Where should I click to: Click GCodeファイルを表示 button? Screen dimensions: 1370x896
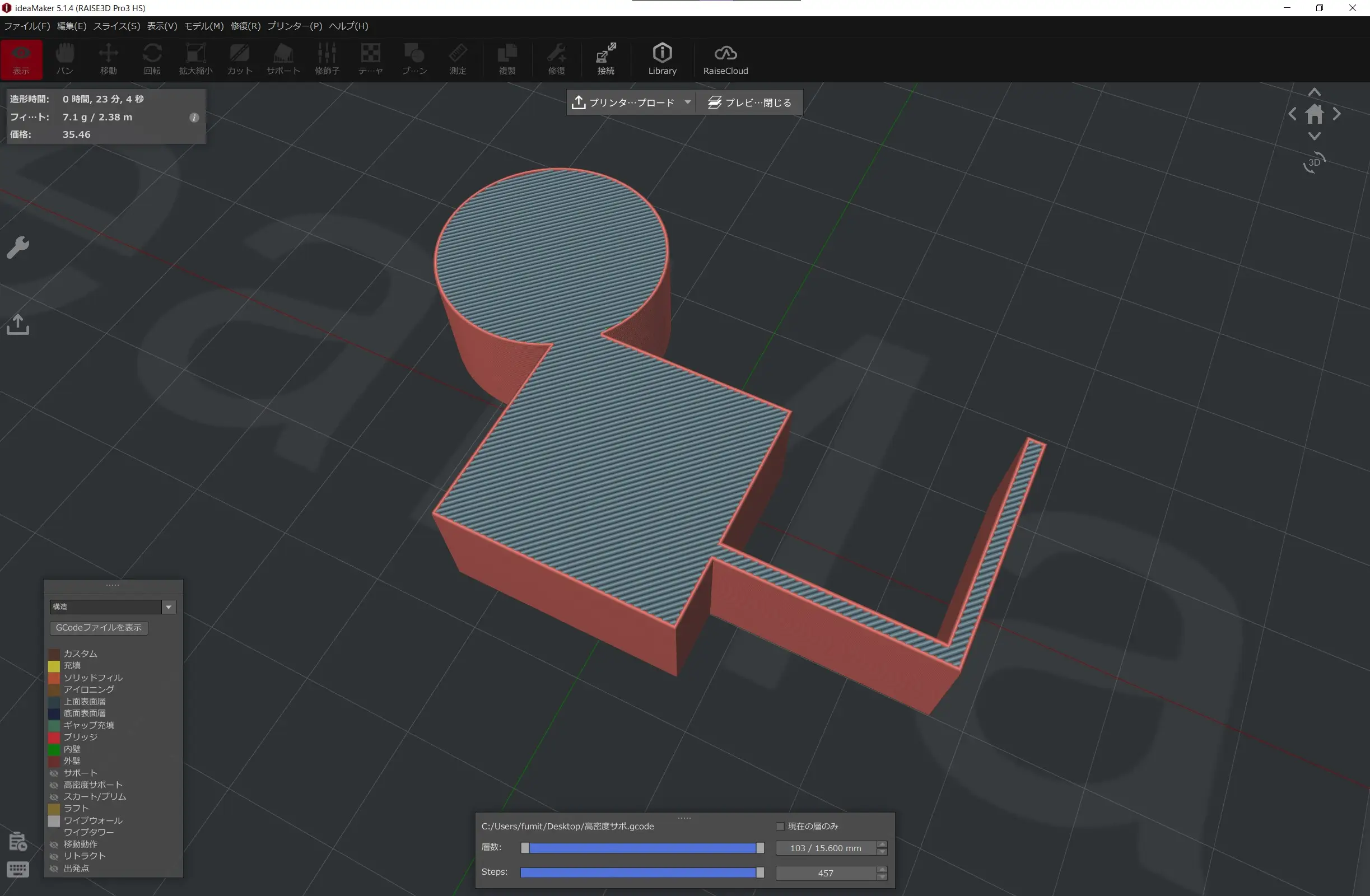[x=99, y=627]
